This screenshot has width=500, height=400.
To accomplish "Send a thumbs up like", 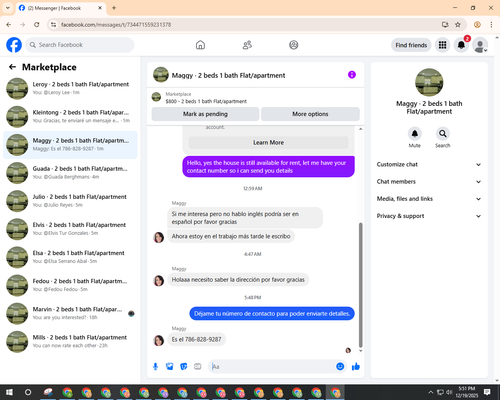I will [x=356, y=367].
